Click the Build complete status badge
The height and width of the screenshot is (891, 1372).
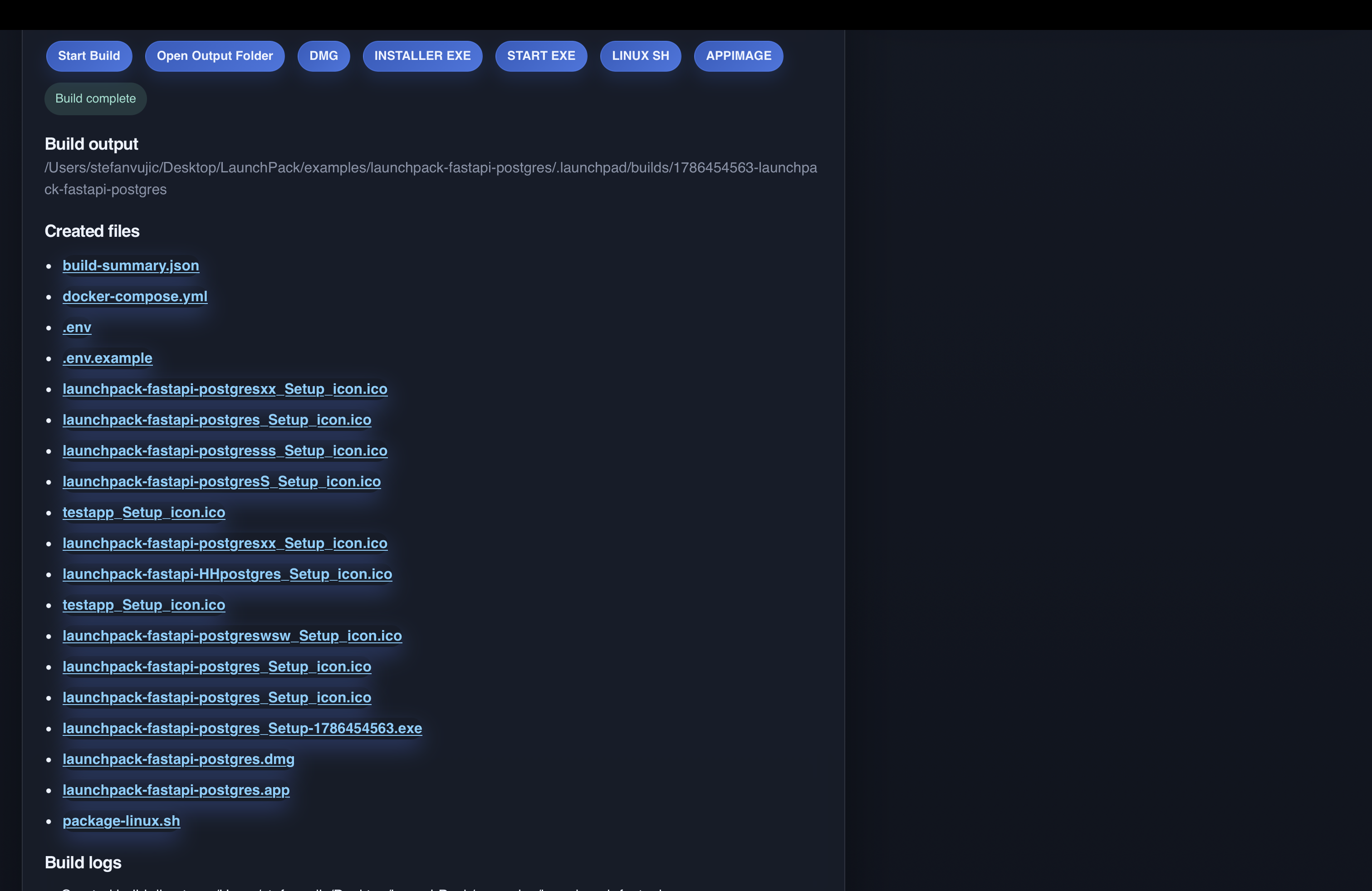[x=95, y=98]
